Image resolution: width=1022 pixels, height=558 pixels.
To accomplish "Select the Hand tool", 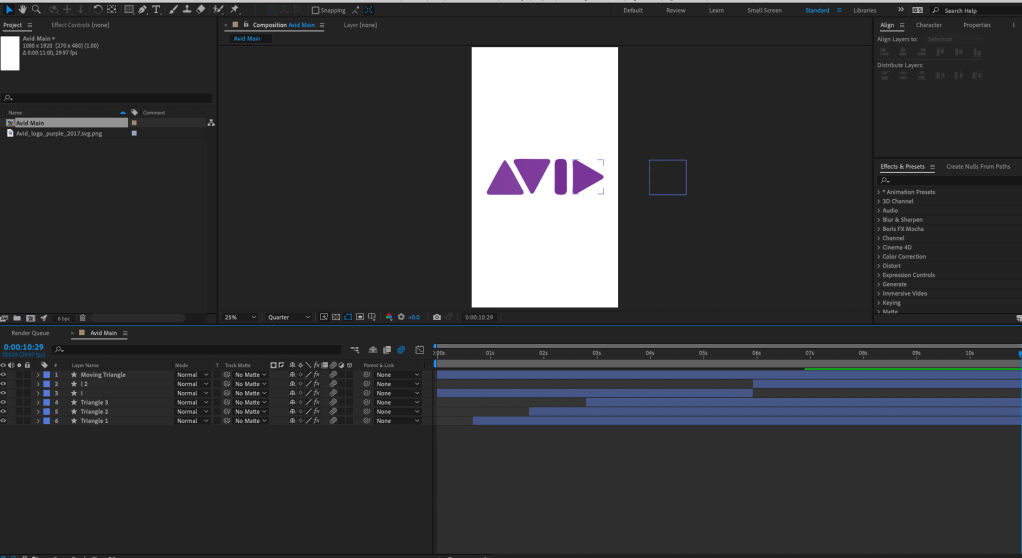I will pos(22,9).
